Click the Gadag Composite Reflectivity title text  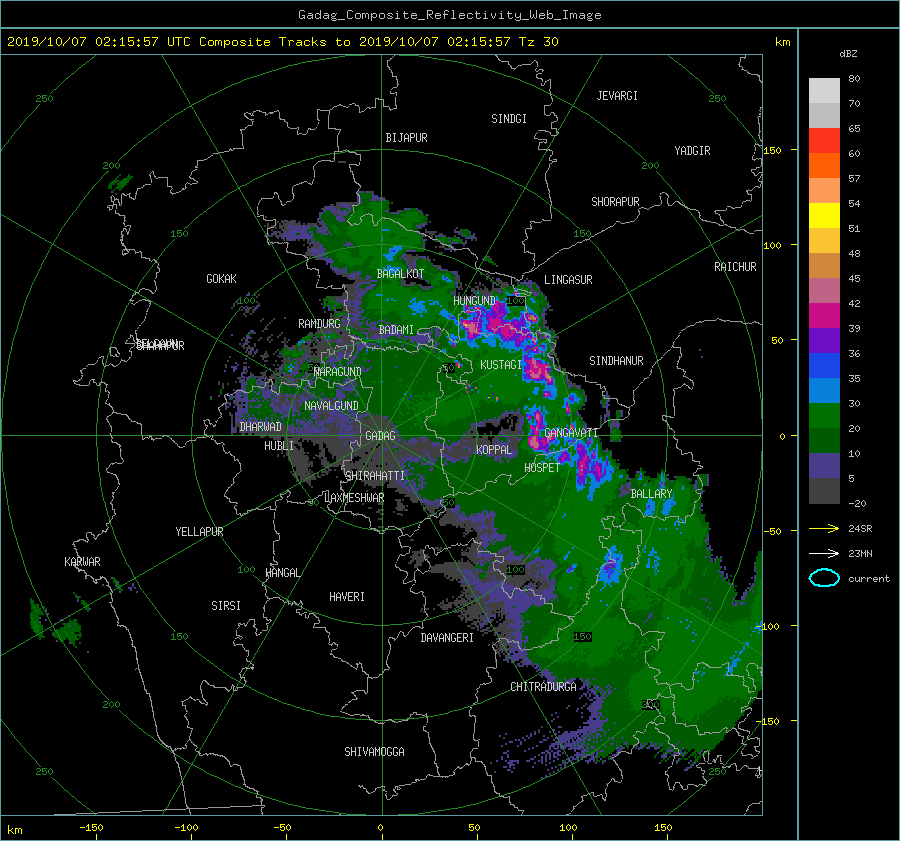(449, 15)
